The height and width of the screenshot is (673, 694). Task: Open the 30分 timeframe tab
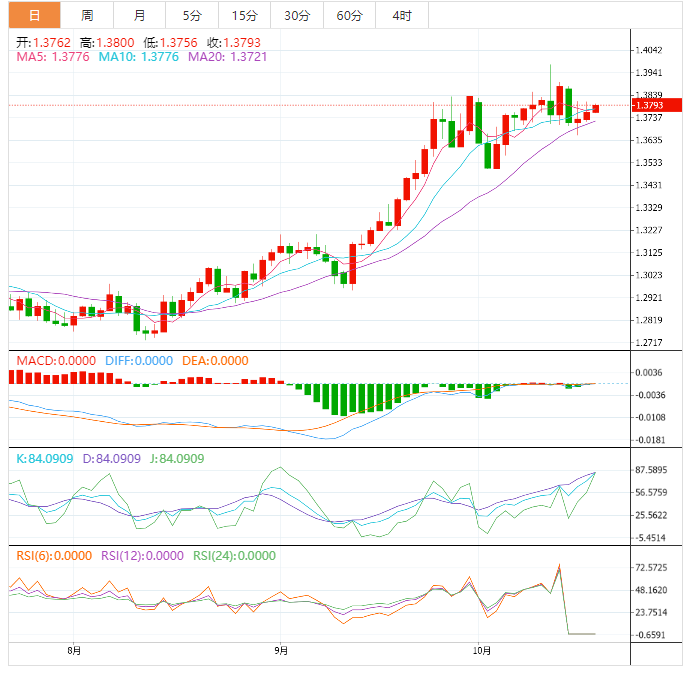297,15
